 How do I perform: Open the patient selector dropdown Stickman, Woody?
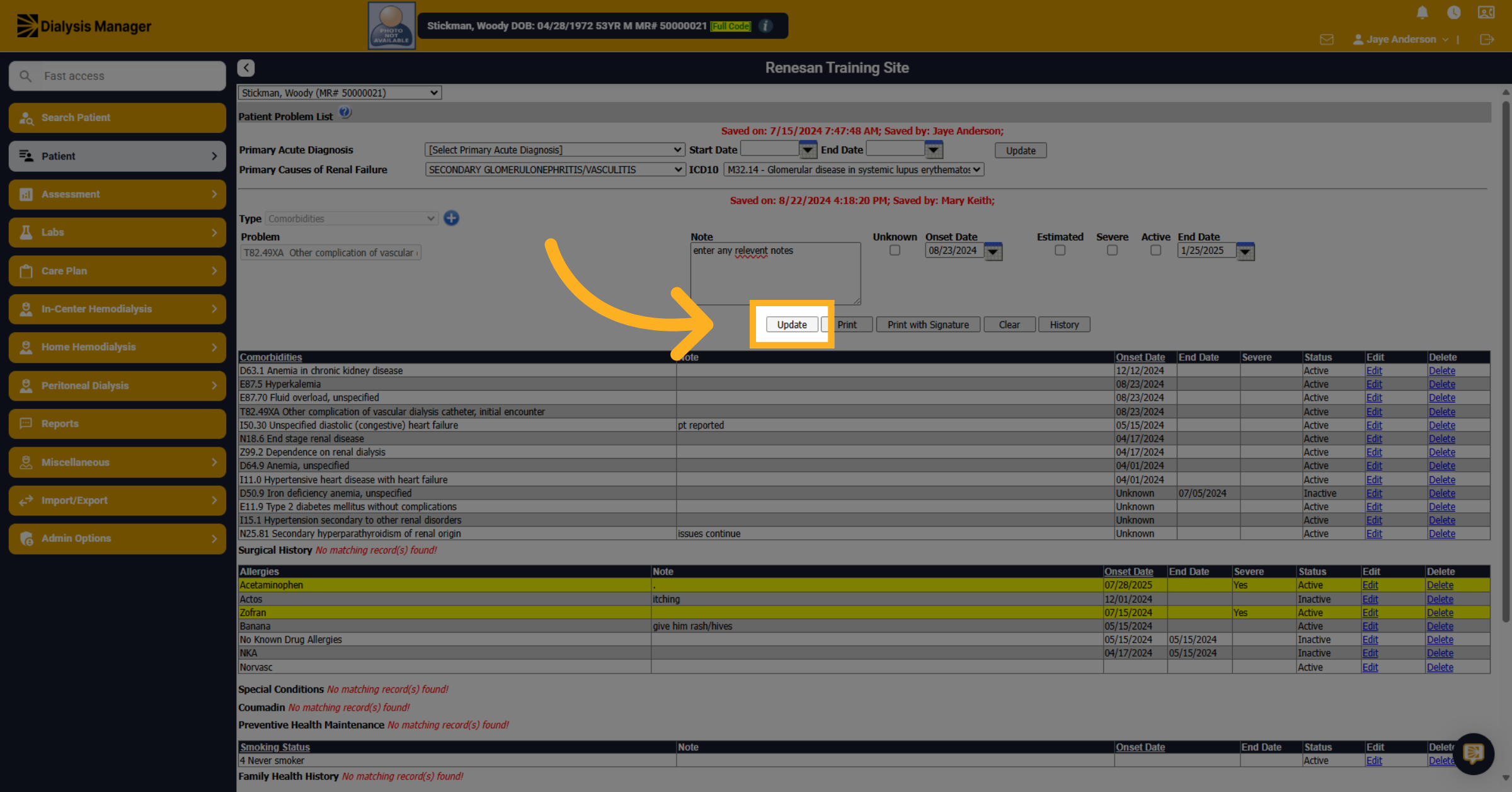[x=340, y=93]
